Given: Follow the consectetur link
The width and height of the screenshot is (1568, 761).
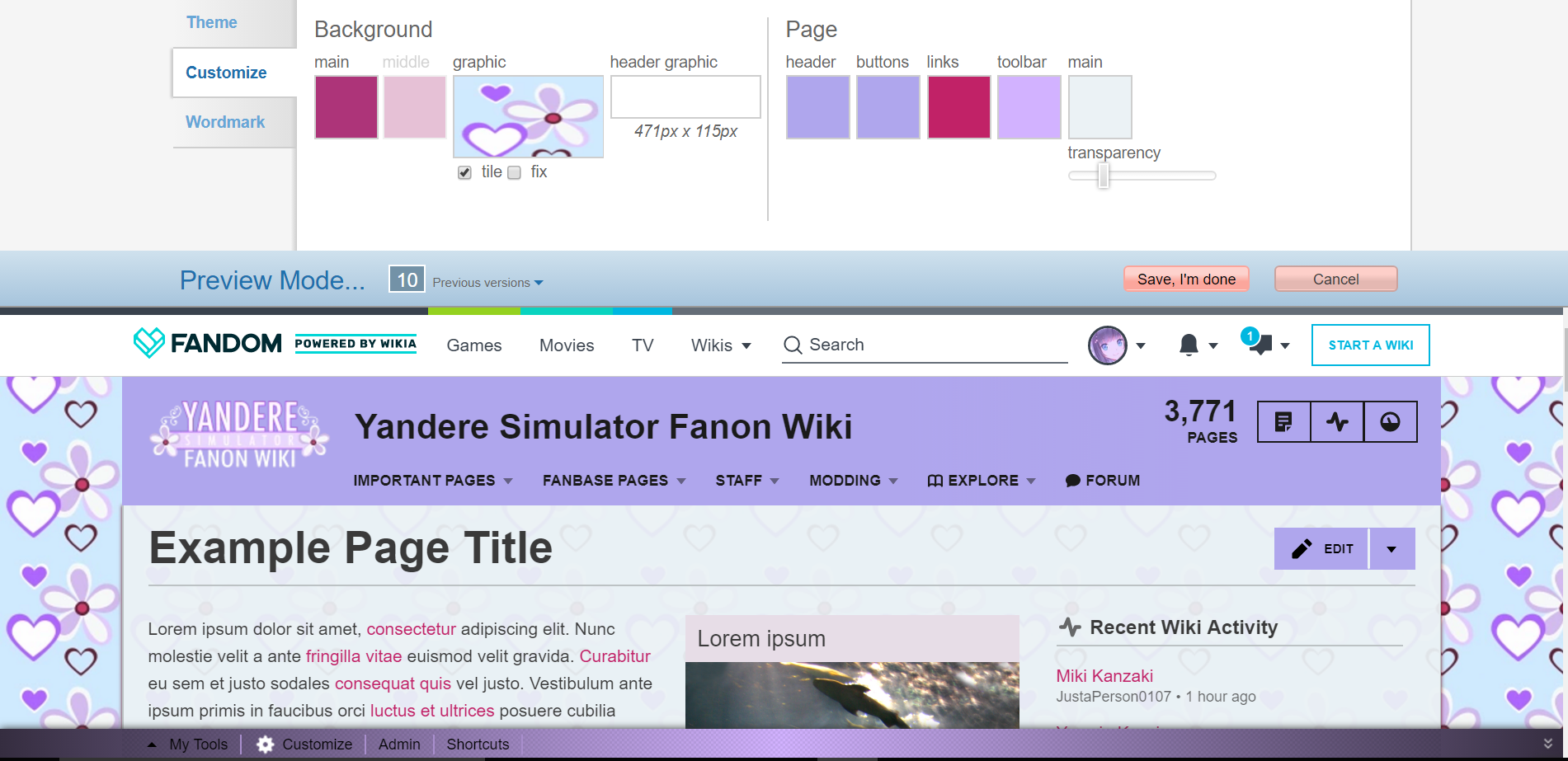Looking at the screenshot, I should pos(411,629).
